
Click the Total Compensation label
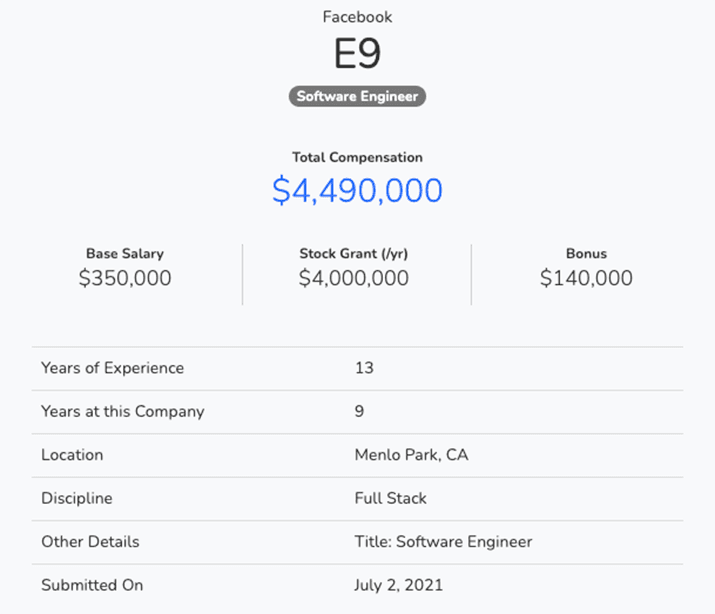pyautogui.click(x=357, y=157)
